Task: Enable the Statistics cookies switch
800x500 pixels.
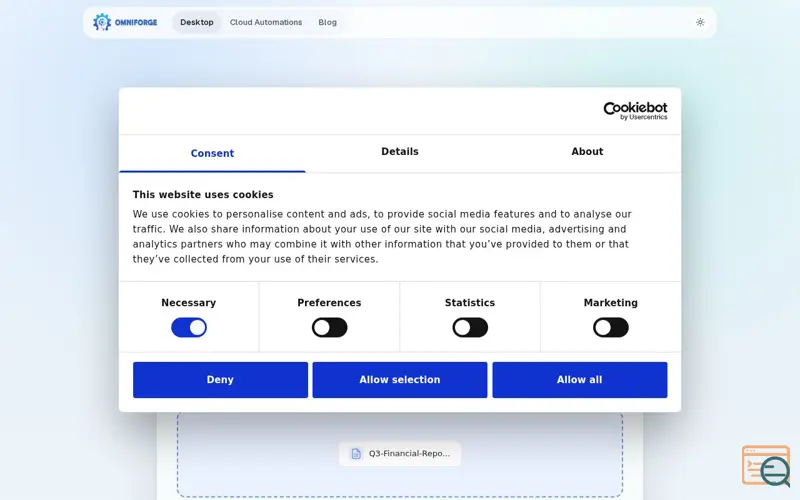Action: [x=470, y=328]
